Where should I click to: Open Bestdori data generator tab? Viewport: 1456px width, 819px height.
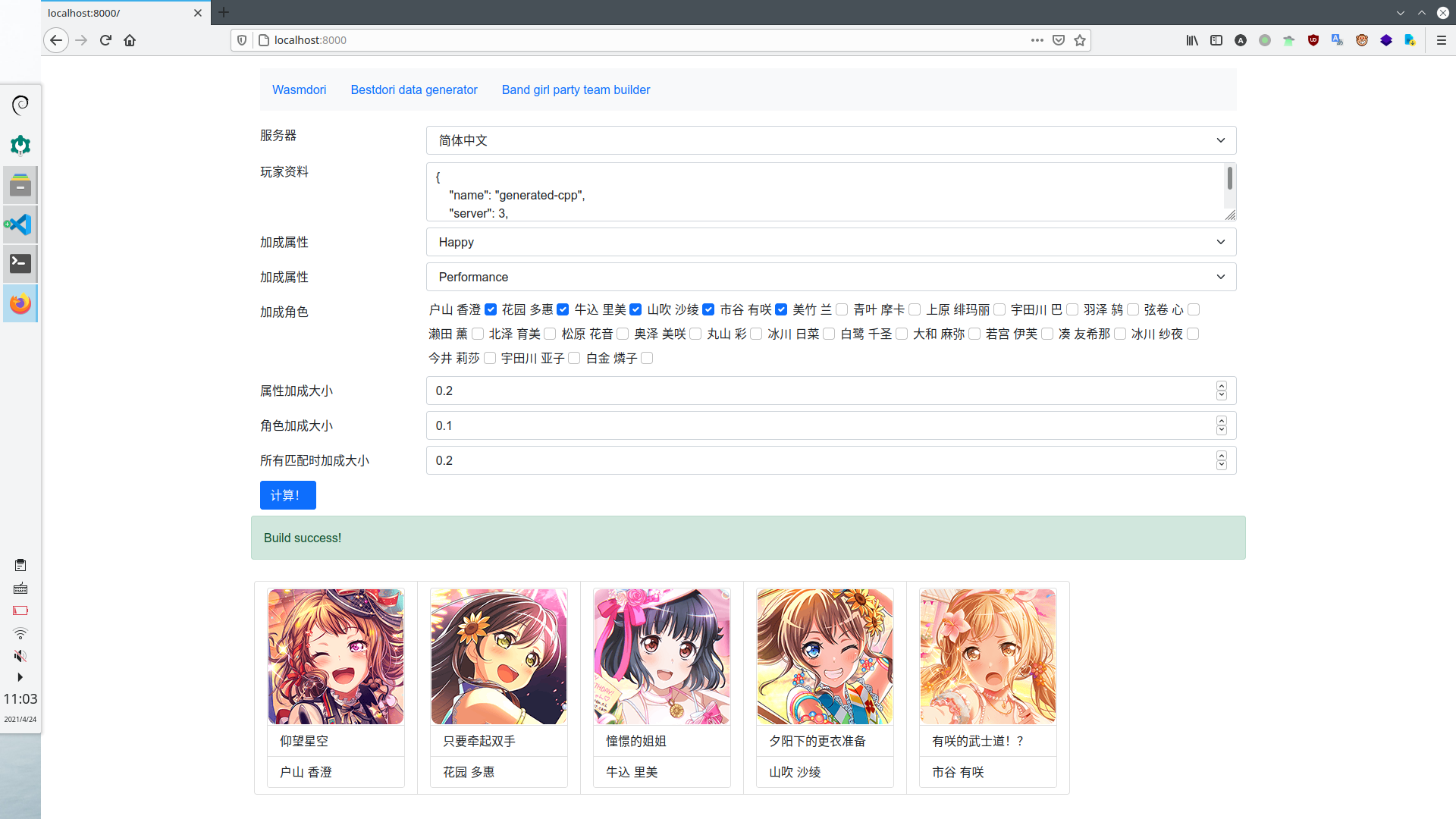[x=413, y=89]
